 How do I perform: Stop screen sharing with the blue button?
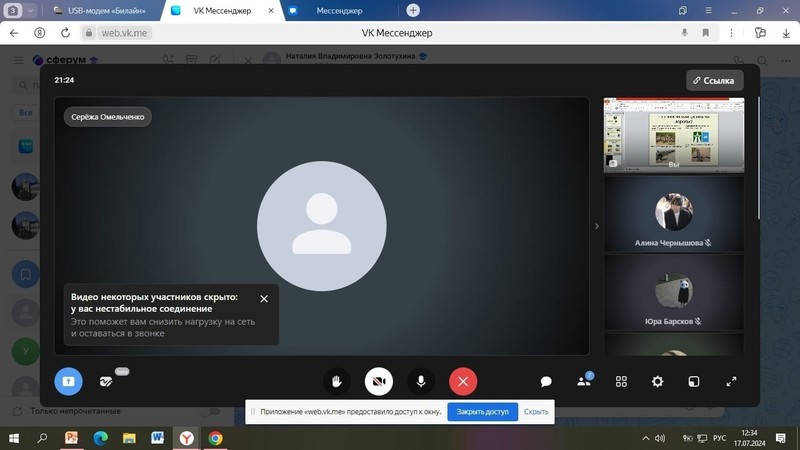68,381
